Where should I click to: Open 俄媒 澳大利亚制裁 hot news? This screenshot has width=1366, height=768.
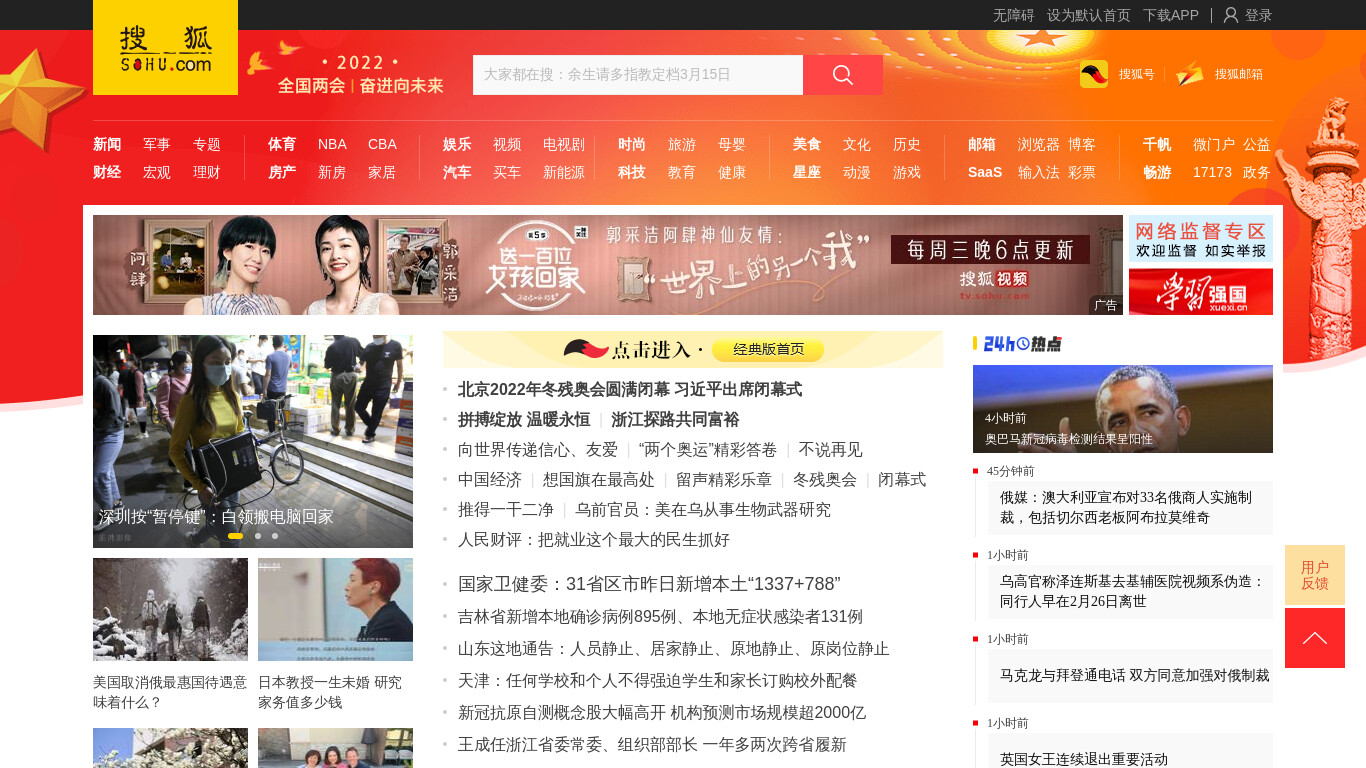tap(1126, 507)
